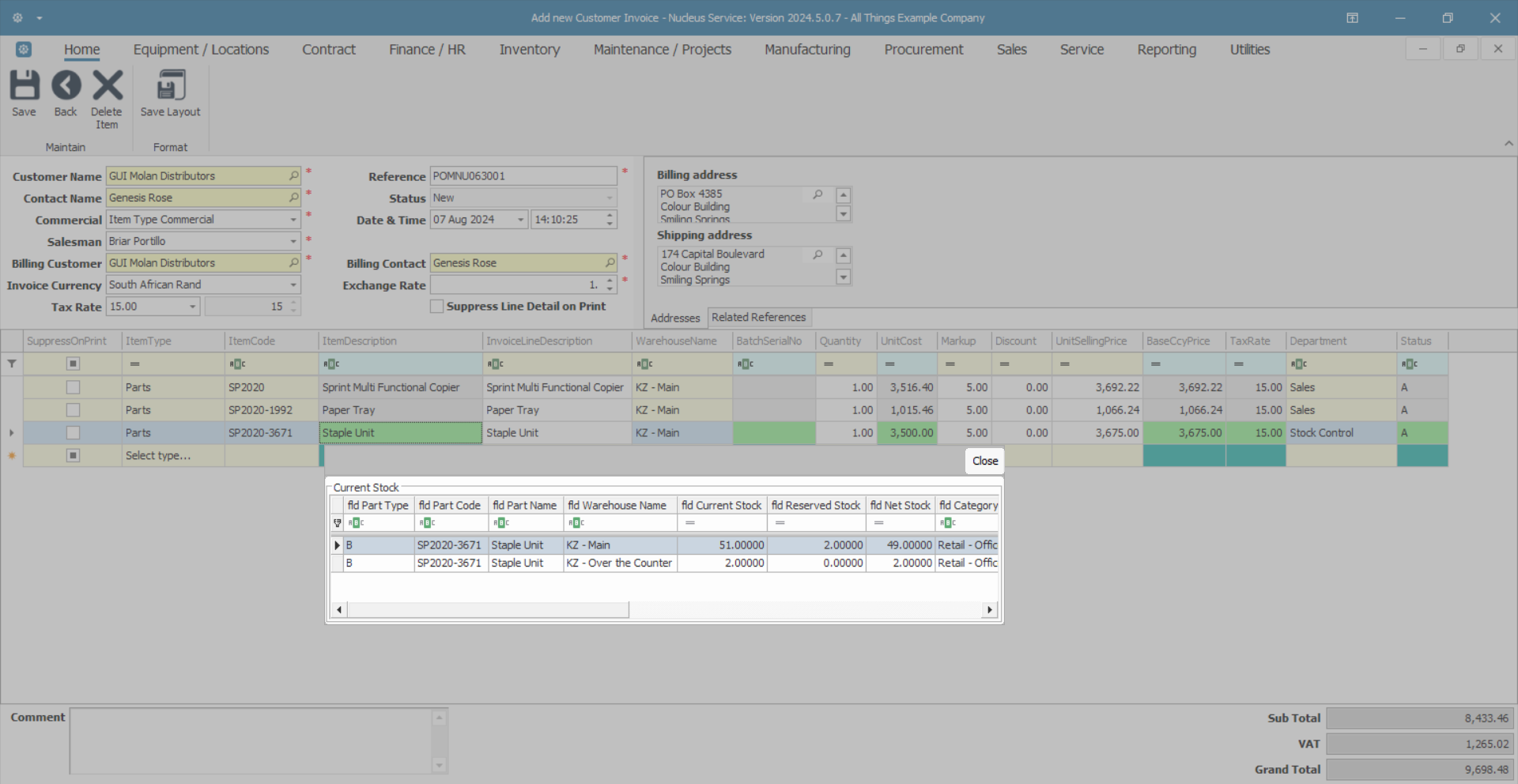
Task: Click the Customer Name search magnifier icon
Action: pos(293,175)
